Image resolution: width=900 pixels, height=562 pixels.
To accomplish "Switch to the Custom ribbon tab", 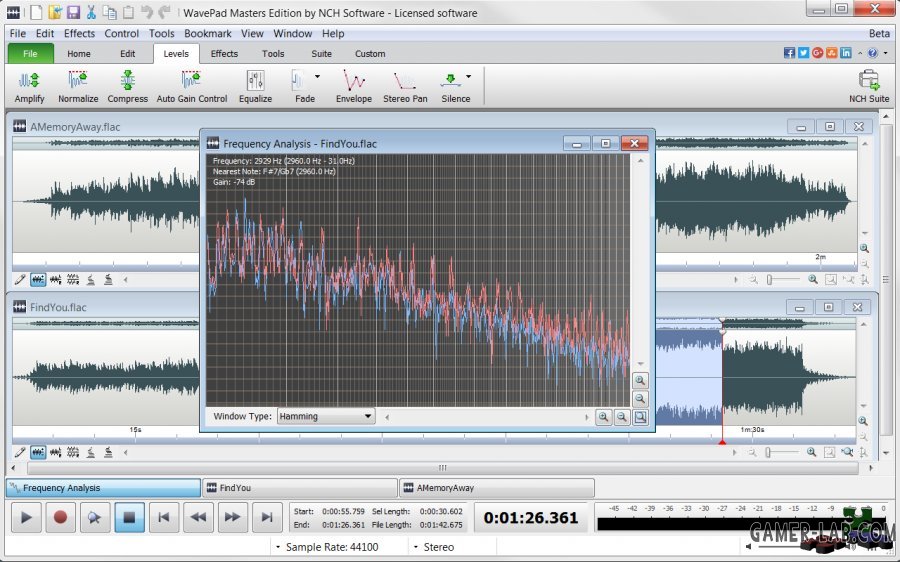I will [x=370, y=53].
